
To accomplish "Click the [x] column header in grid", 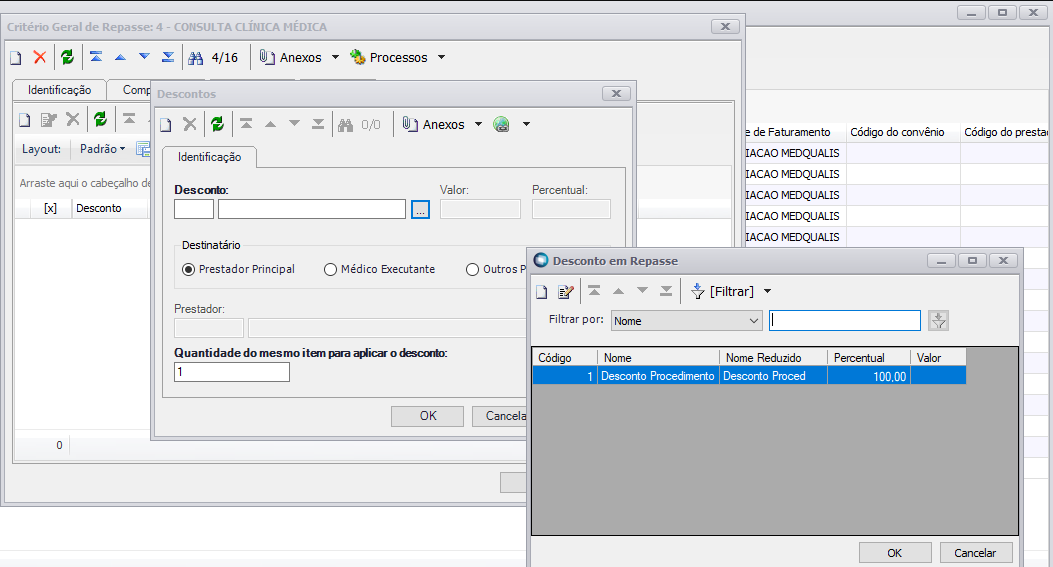I will point(50,208).
